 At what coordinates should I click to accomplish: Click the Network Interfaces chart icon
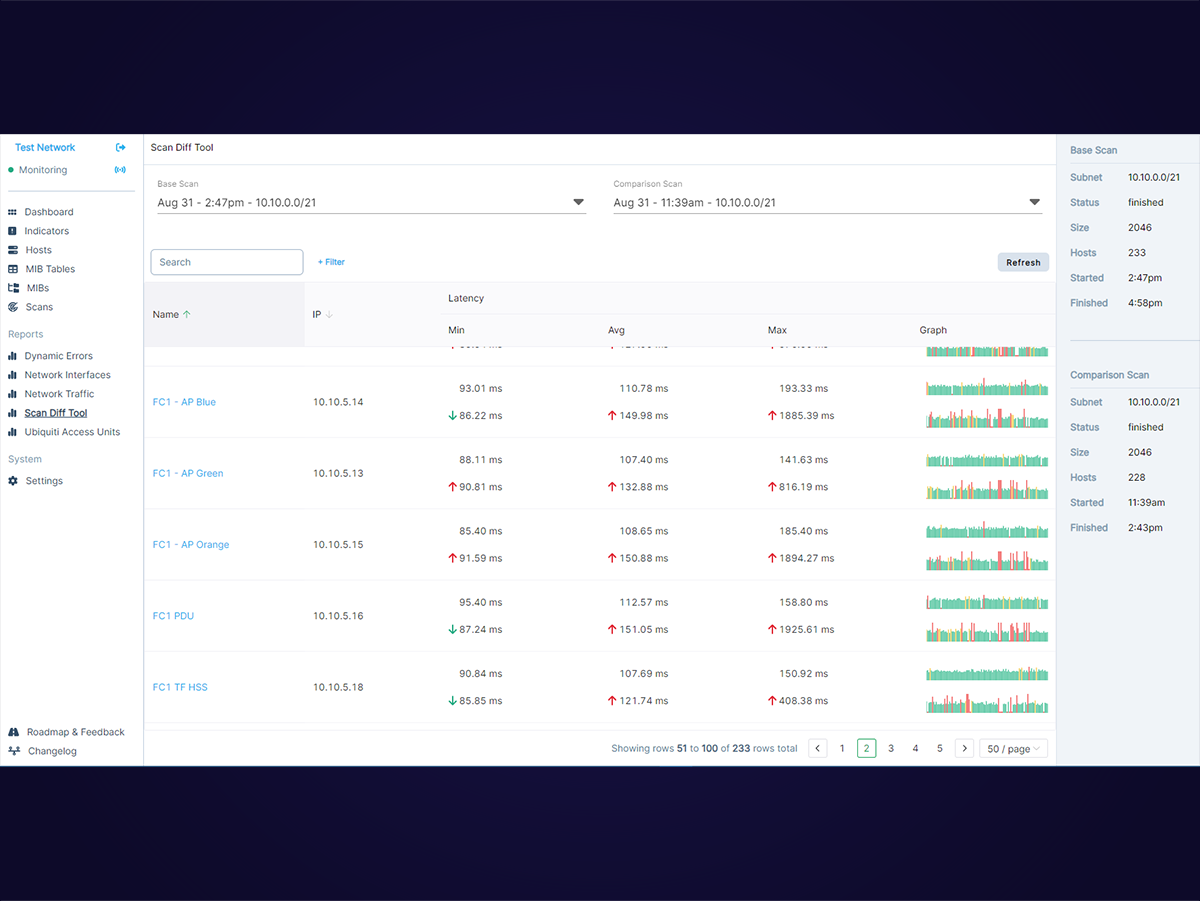13,375
